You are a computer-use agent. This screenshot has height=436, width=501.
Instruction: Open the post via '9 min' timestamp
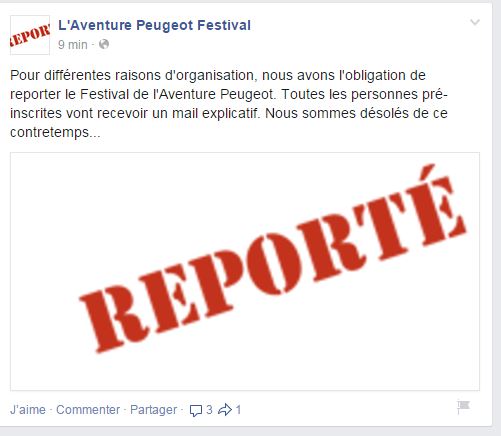point(72,44)
